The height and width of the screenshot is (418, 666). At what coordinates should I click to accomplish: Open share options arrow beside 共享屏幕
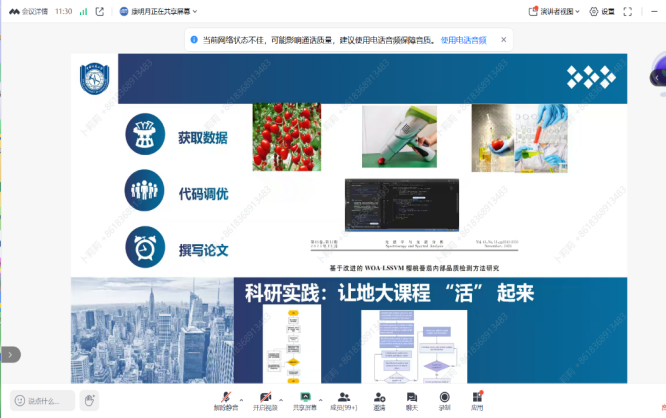tap(320, 400)
